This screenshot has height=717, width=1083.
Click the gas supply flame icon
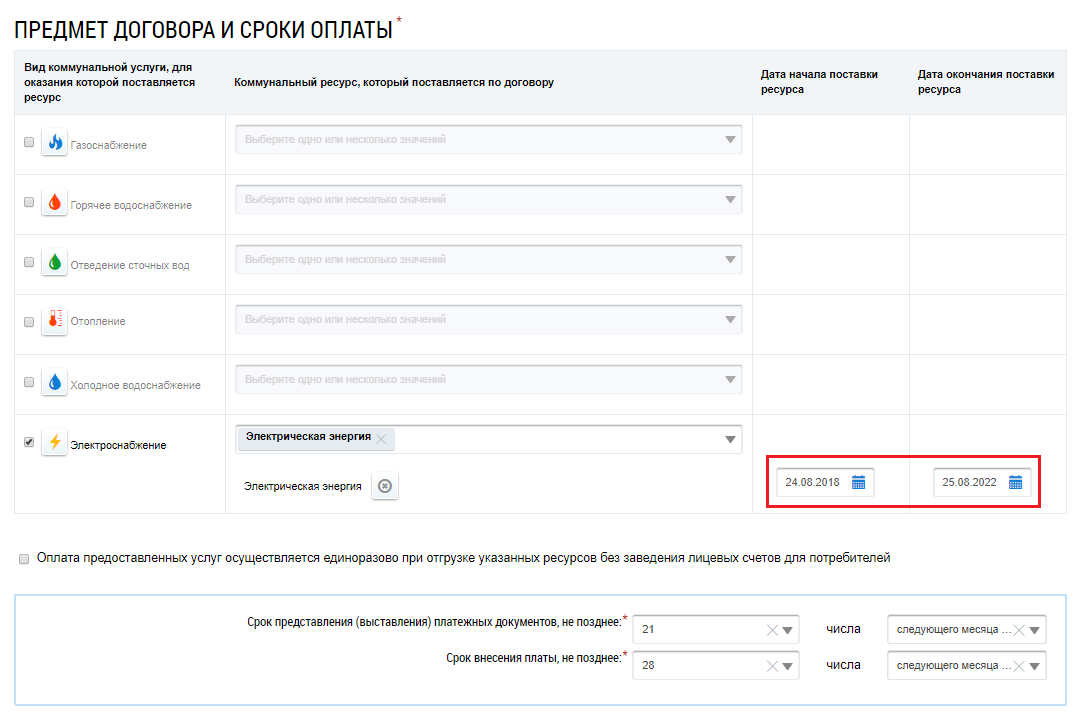pyautogui.click(x=54, y=144)
